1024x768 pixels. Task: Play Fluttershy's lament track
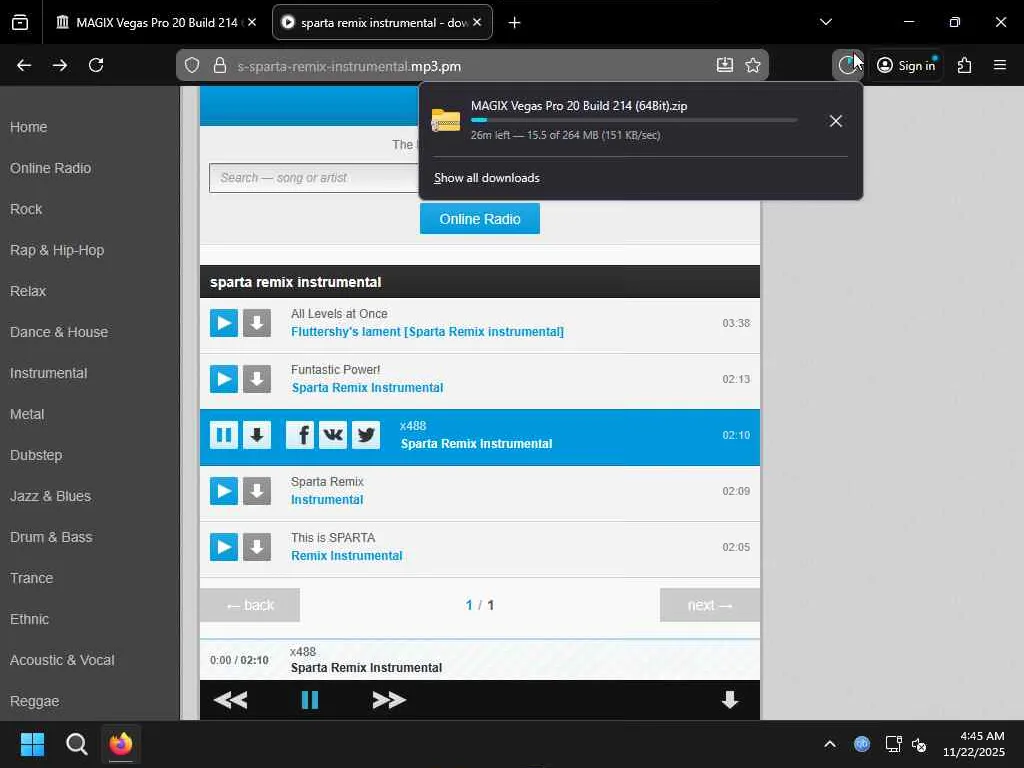(223, 323)
